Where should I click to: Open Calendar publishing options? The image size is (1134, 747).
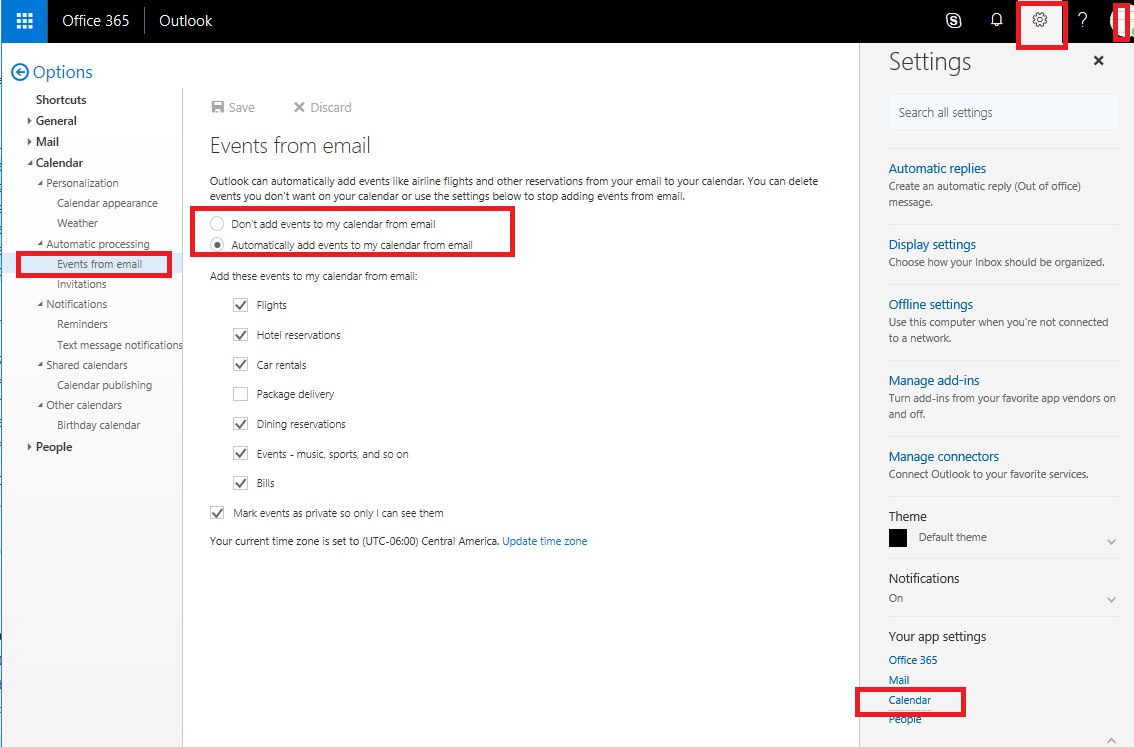[104, 385]
